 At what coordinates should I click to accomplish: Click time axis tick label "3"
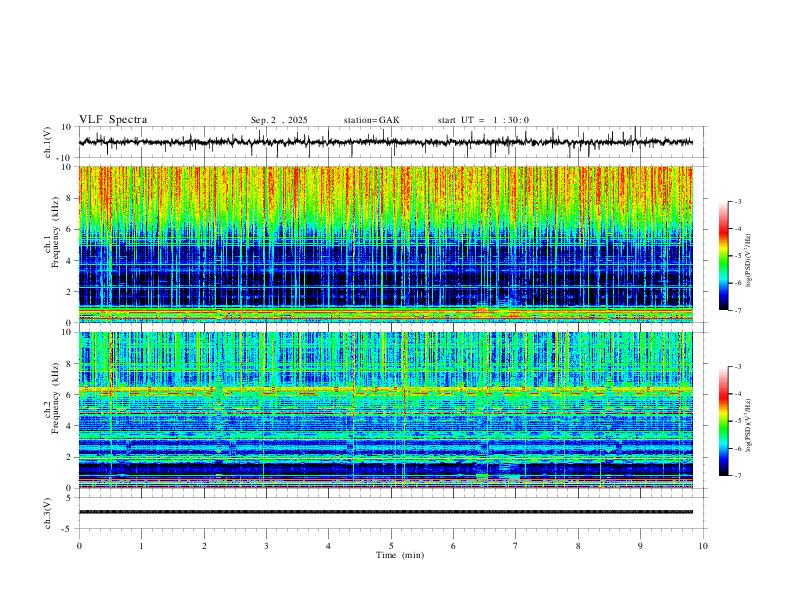(266, 546)
